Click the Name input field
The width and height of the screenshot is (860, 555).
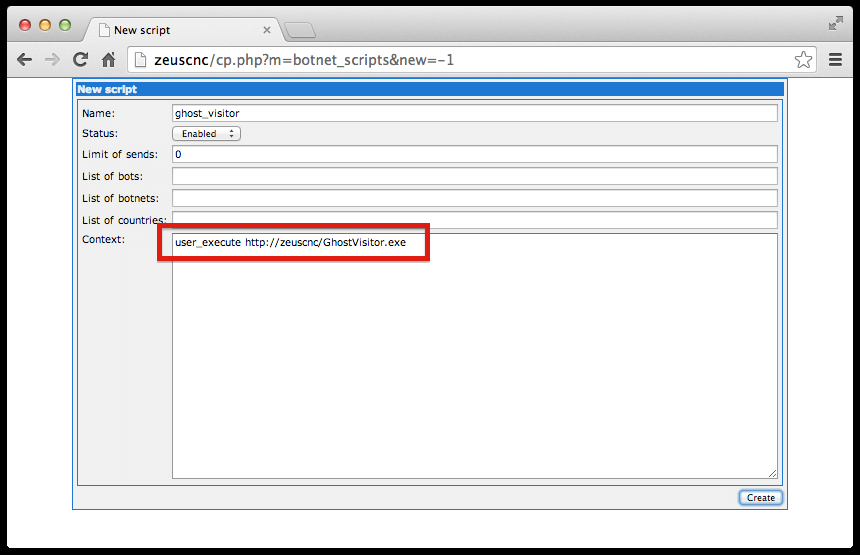[x=474, y=113]
